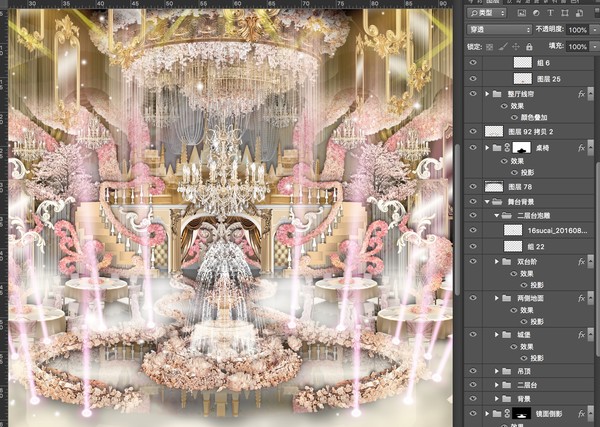Image resolution: width=600 pixels, height=427 pixels.
Task: Click fx icon on 镜面倒影 group
Action: 582,414
